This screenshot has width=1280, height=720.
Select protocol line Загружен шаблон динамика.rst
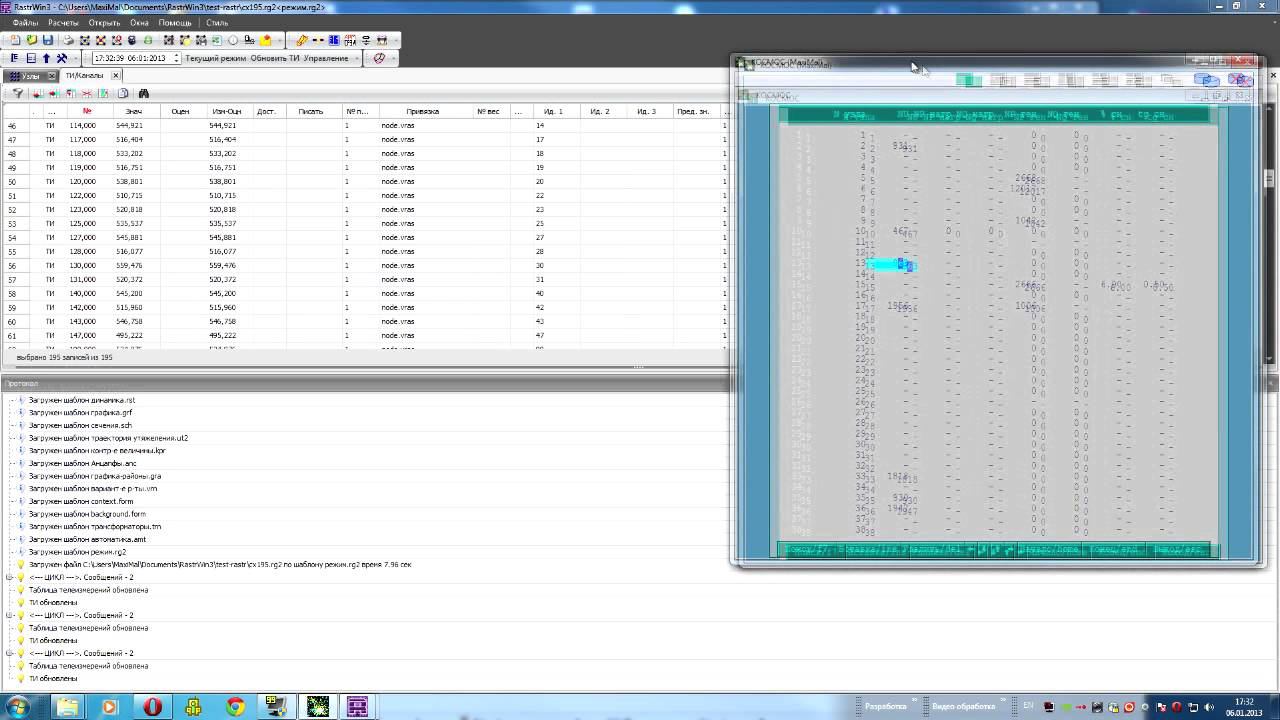click(x=82, y=400)
